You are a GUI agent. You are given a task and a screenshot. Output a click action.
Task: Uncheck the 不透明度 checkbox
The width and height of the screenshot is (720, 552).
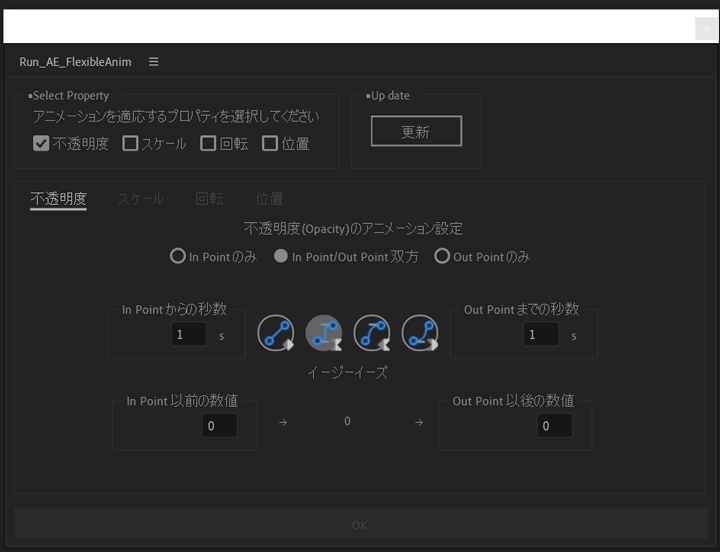pyautogui.click(x=41, y=143)
